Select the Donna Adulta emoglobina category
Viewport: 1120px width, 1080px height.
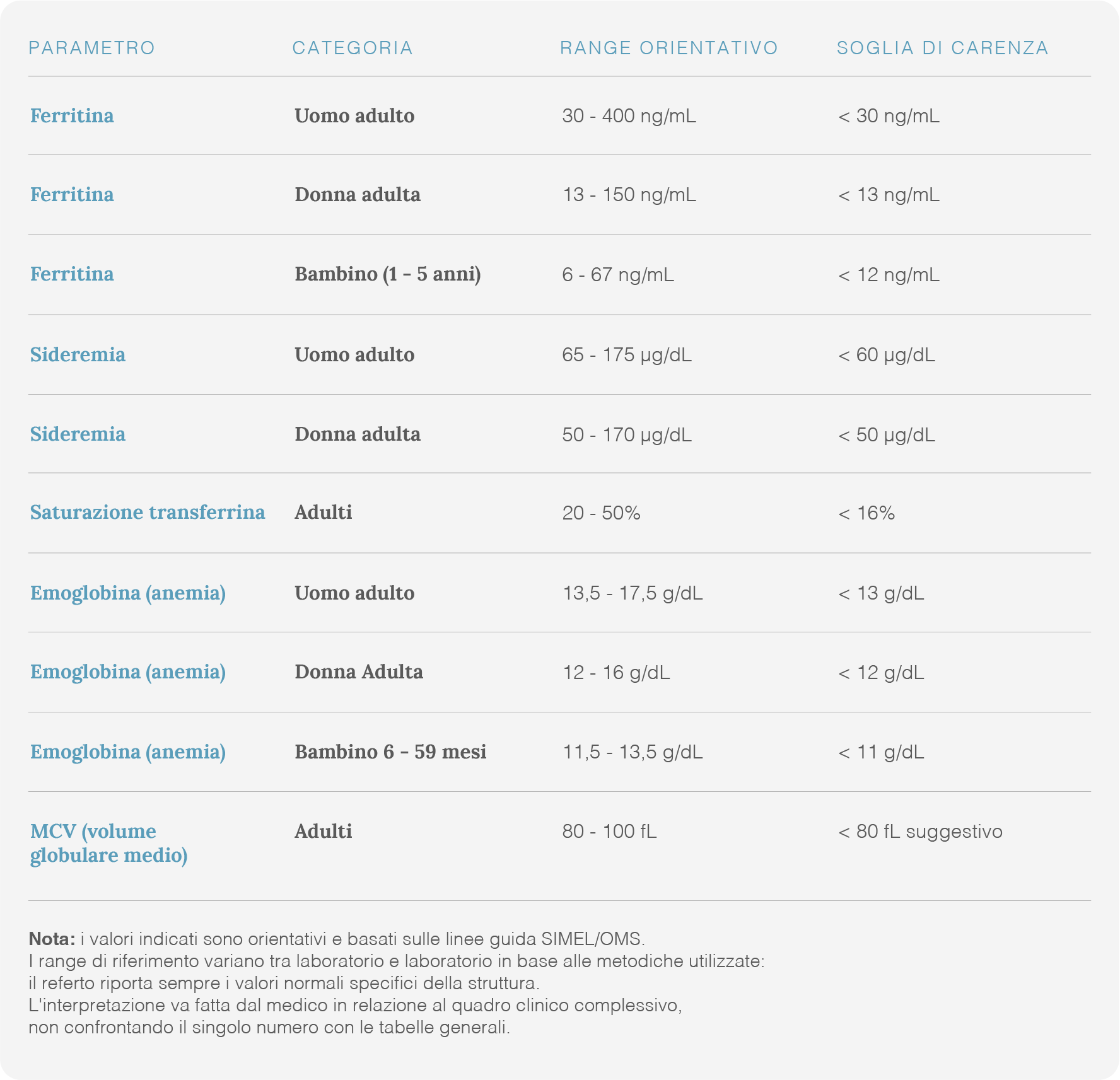(359, 671)
